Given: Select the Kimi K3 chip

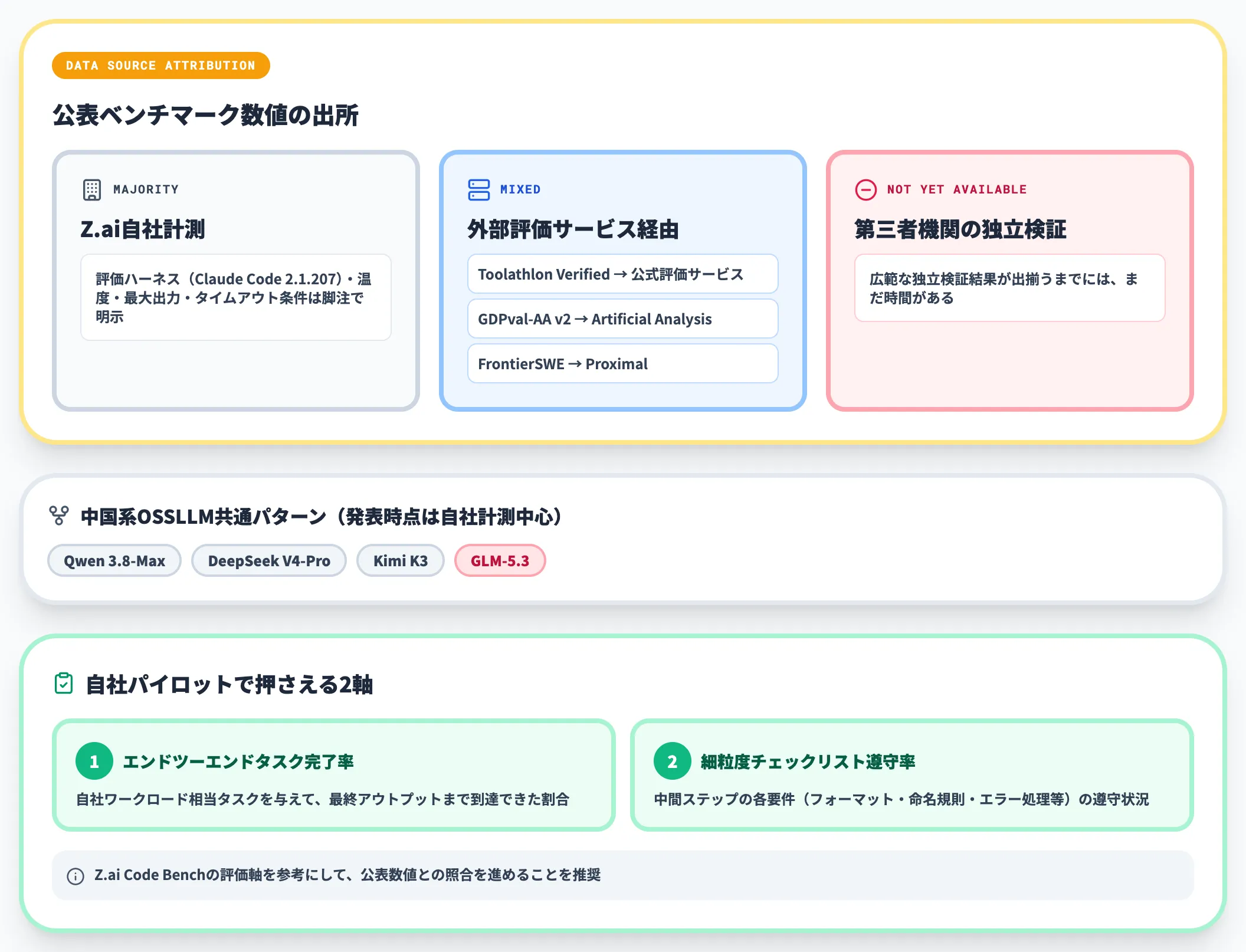Looking at the screenshot, I should tap(401, 560).
